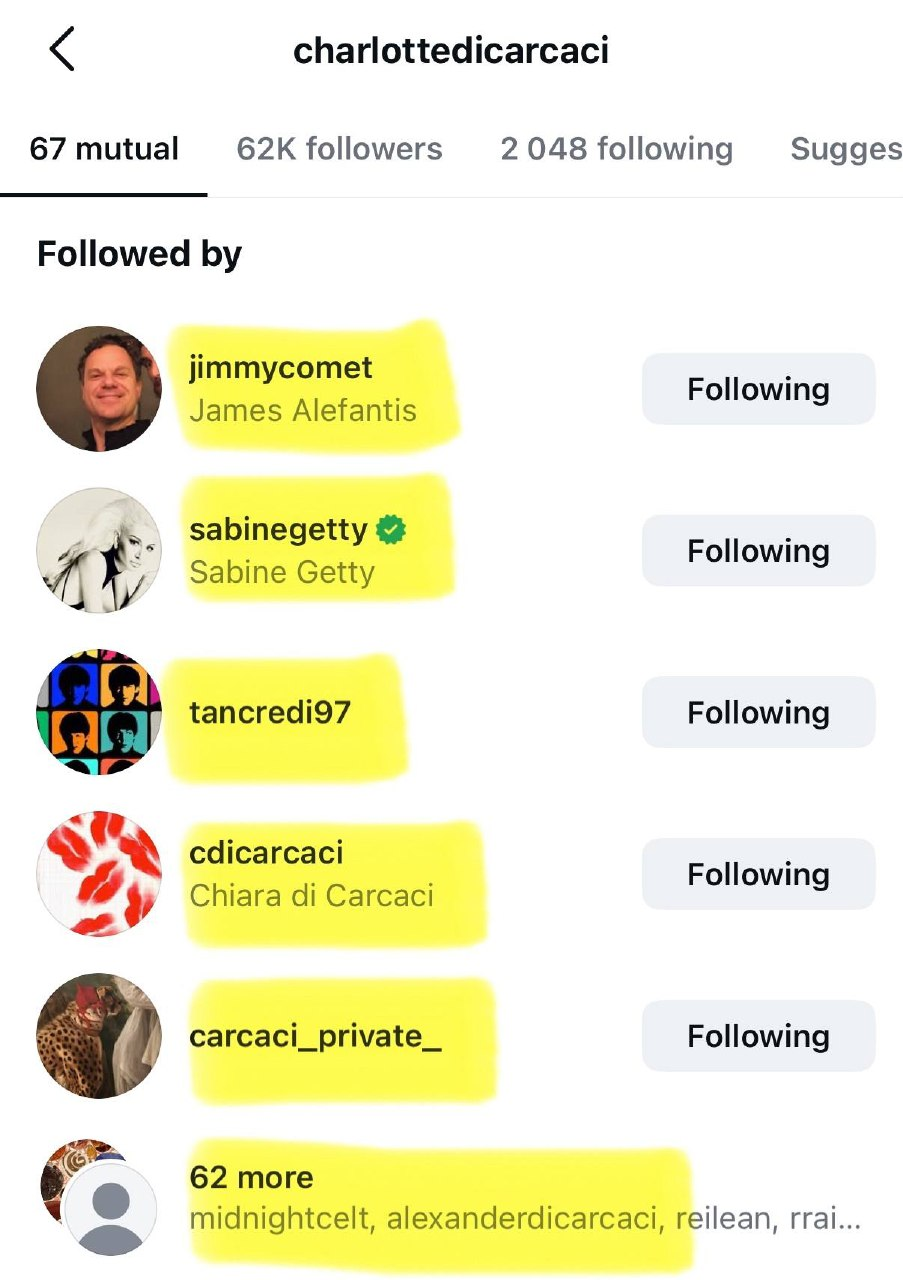This screenshot has width=903, height=1280.
Task: Toggle Following button next to cdicarcaci
Action: coord(758,875)
